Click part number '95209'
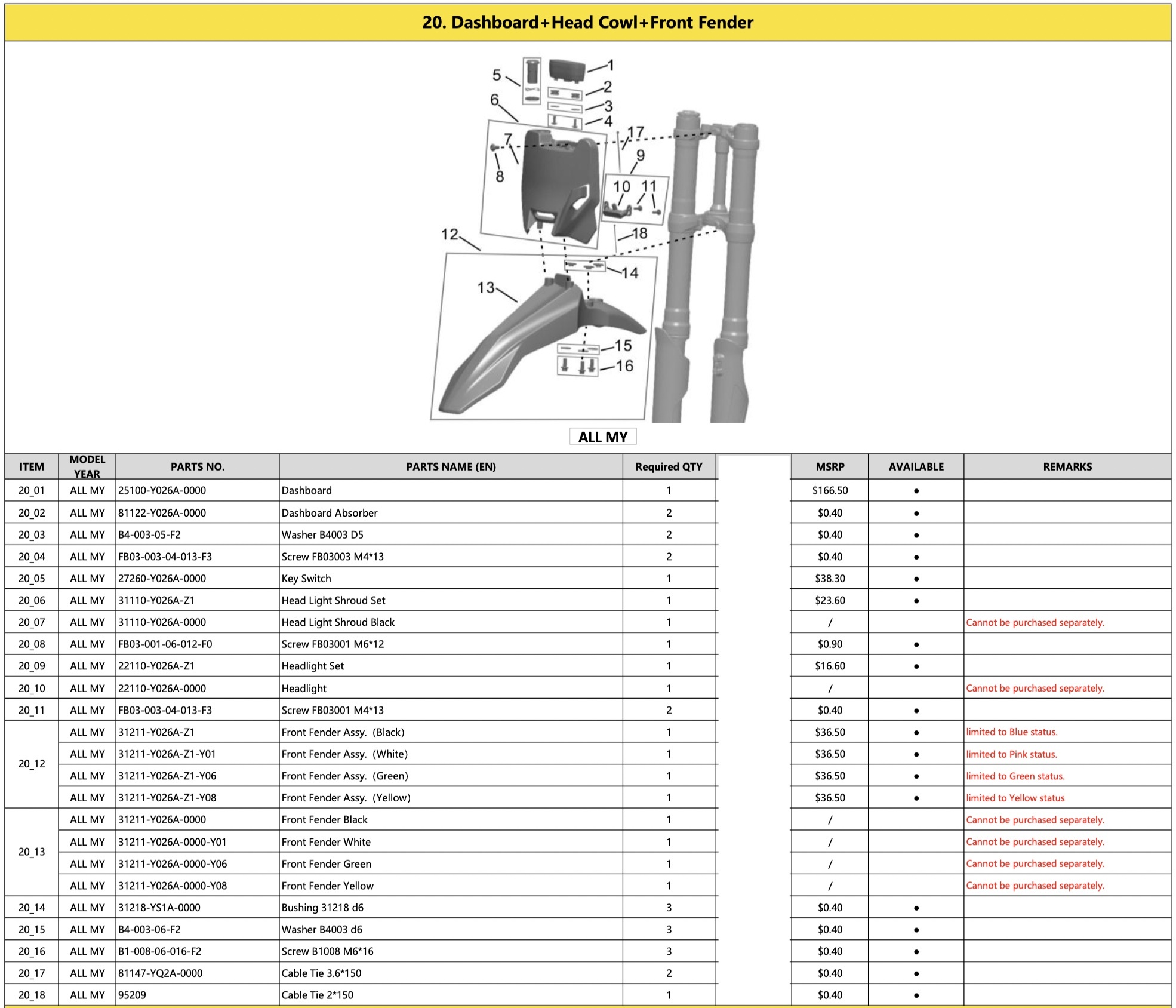 tap(132, 995)
